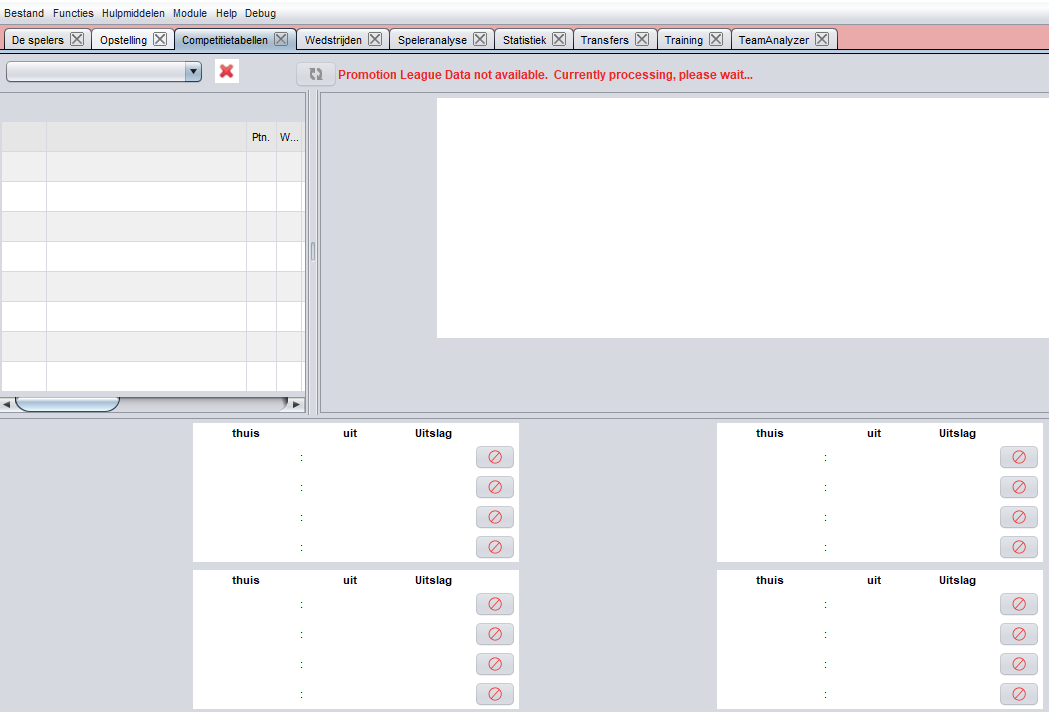Screen dimensions: 1049x712
Task: Click the Ptn. column header
Action: [x=261, y=137]
